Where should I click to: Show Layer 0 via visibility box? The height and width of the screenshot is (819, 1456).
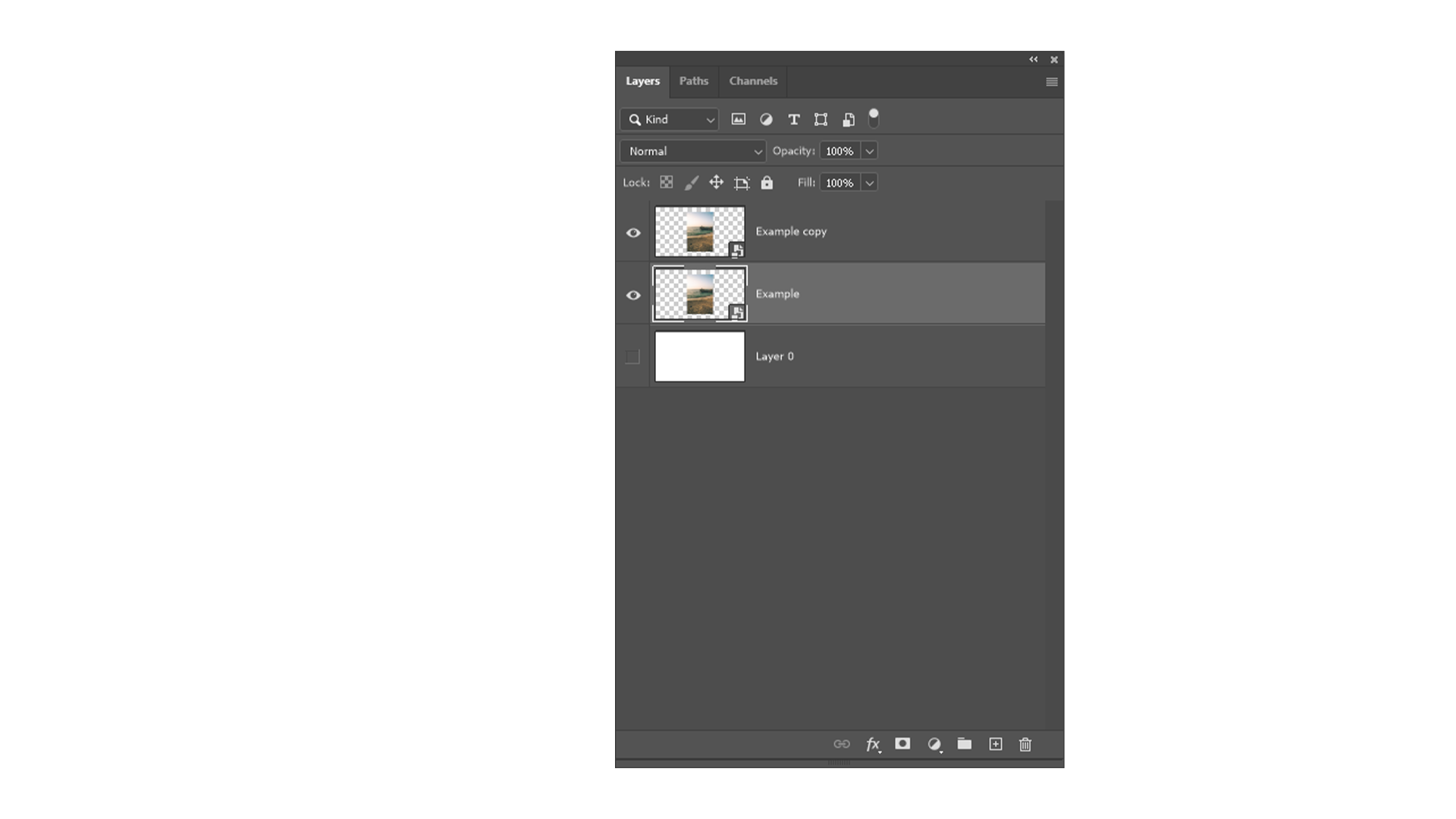tap(632, 356)
